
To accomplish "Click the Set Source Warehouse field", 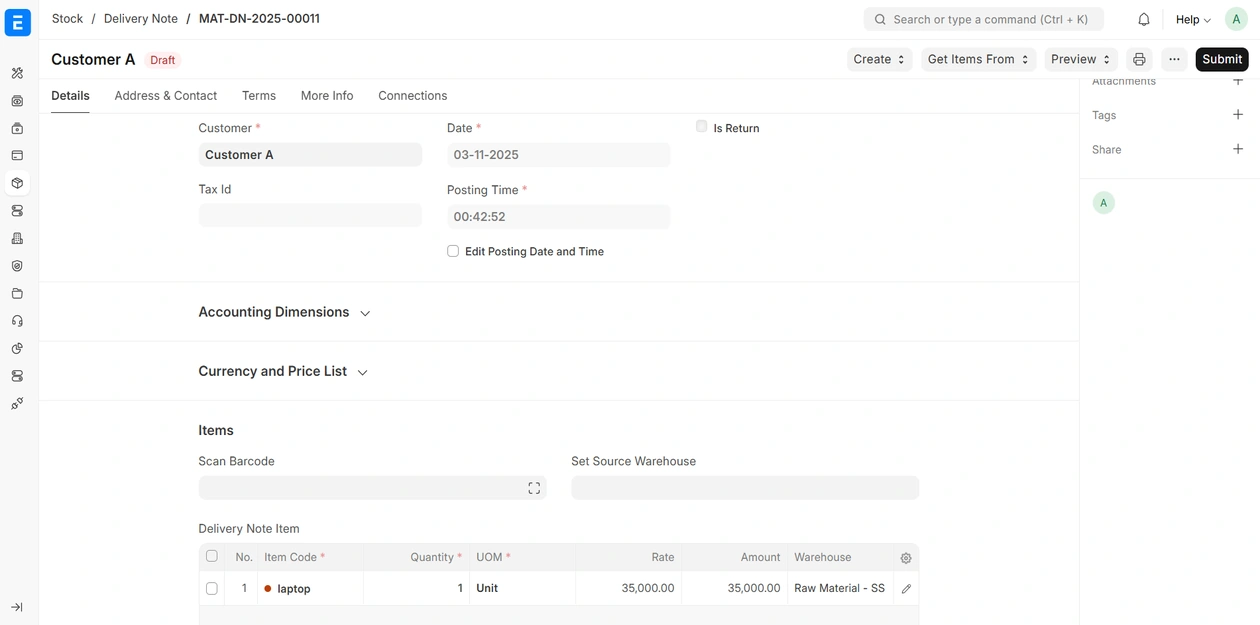I will coord(744,488).
